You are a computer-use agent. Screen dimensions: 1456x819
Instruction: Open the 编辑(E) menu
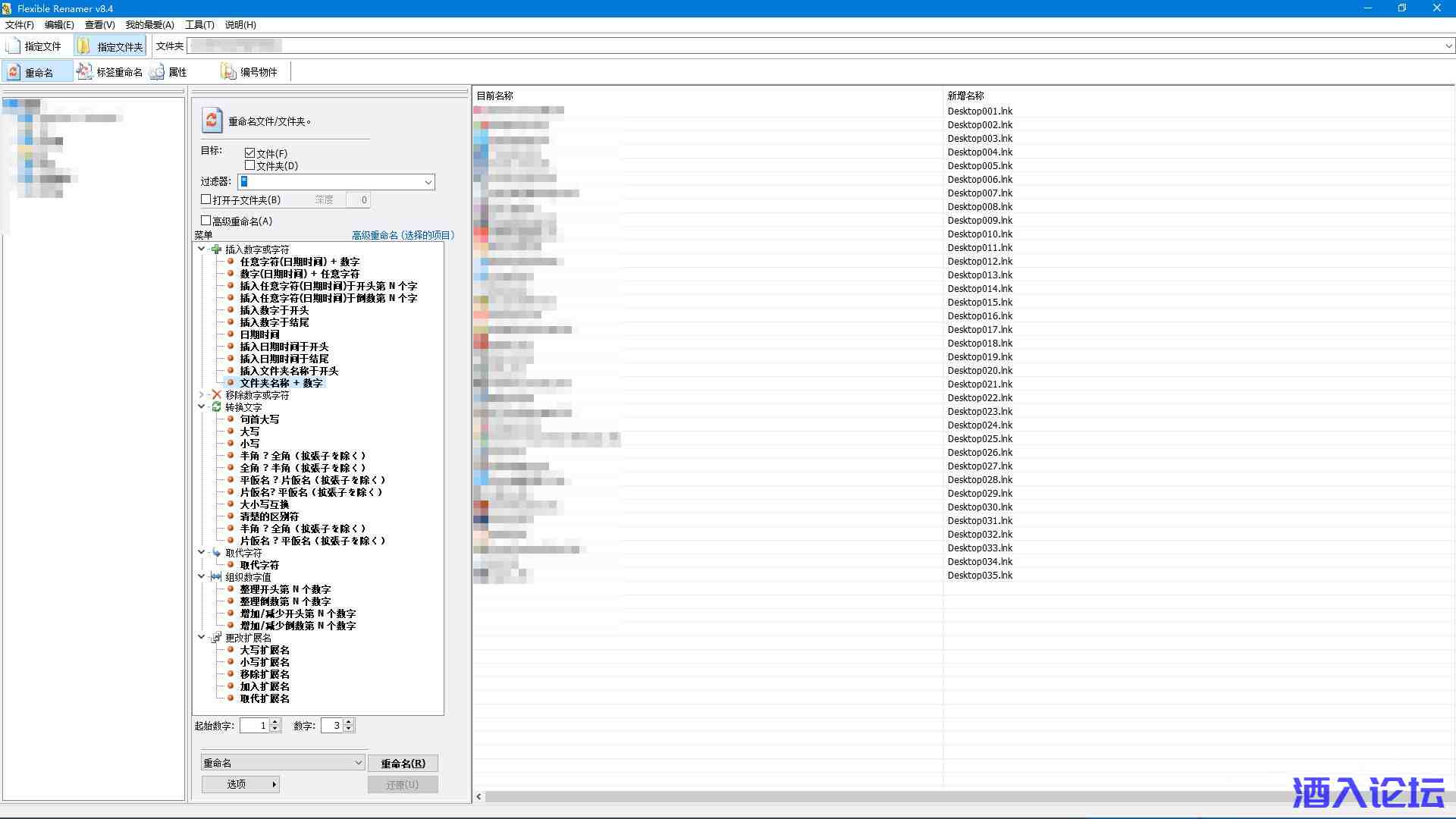pyautogui.click(x=59, y=24)
